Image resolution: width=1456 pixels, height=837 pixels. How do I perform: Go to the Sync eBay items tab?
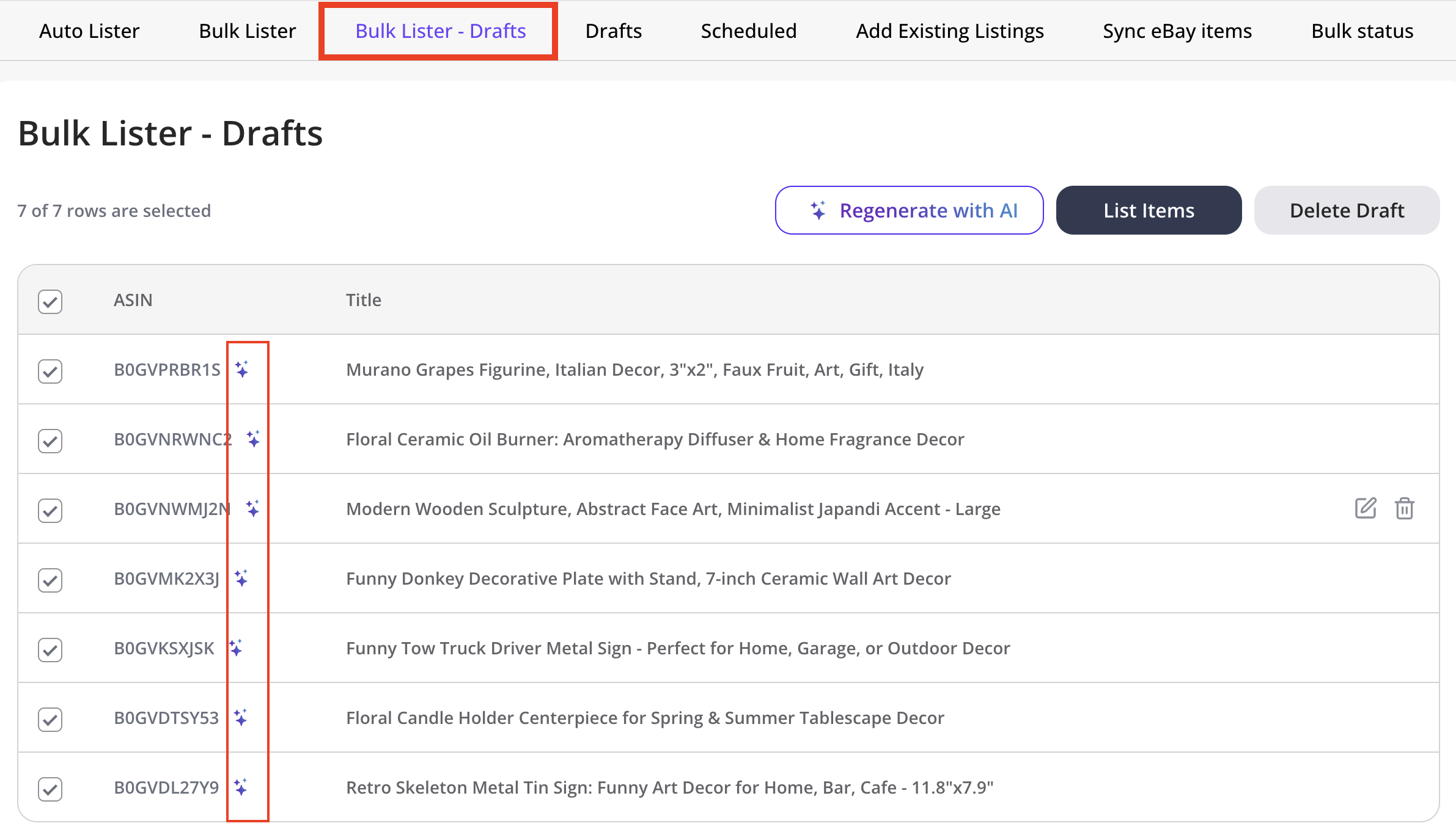point(1176,30)
